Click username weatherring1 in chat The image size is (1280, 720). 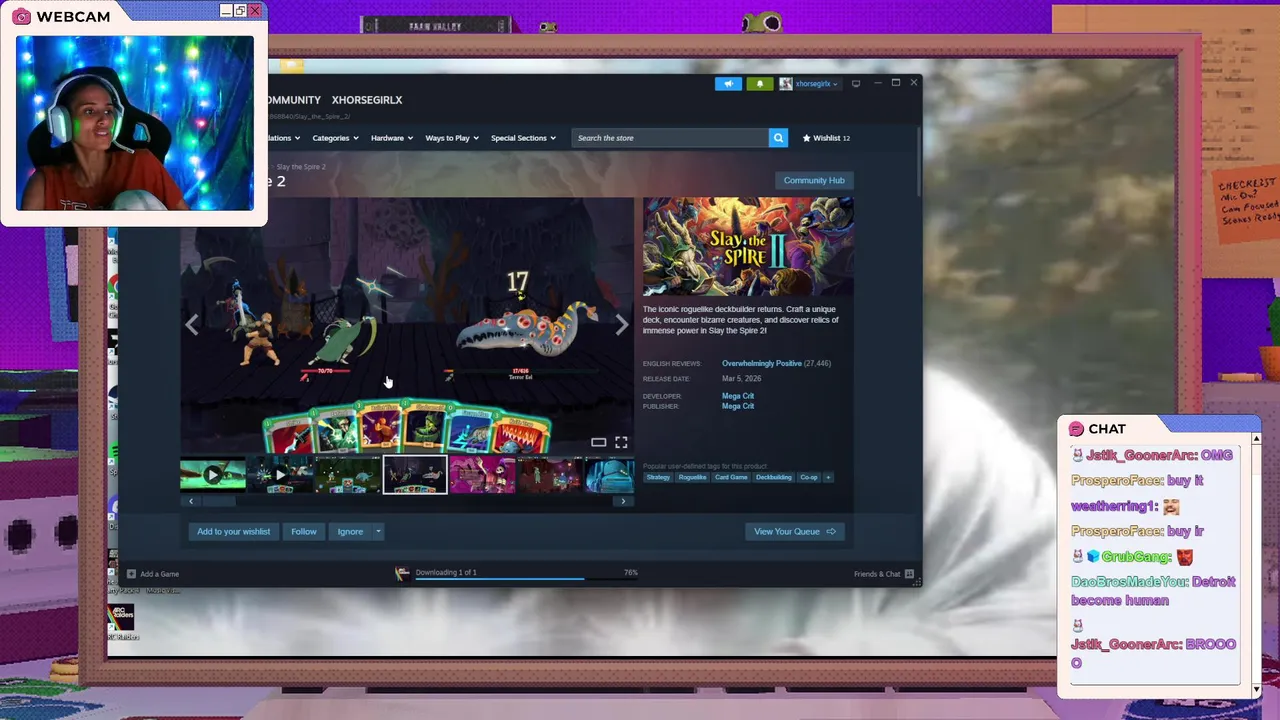(x=1114, y=506)
